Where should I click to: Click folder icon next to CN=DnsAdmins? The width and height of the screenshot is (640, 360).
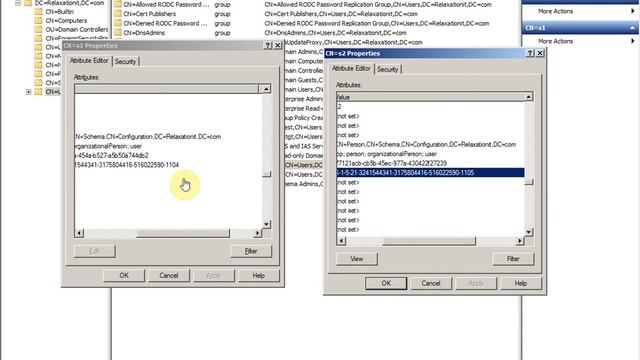pos(118,33)
